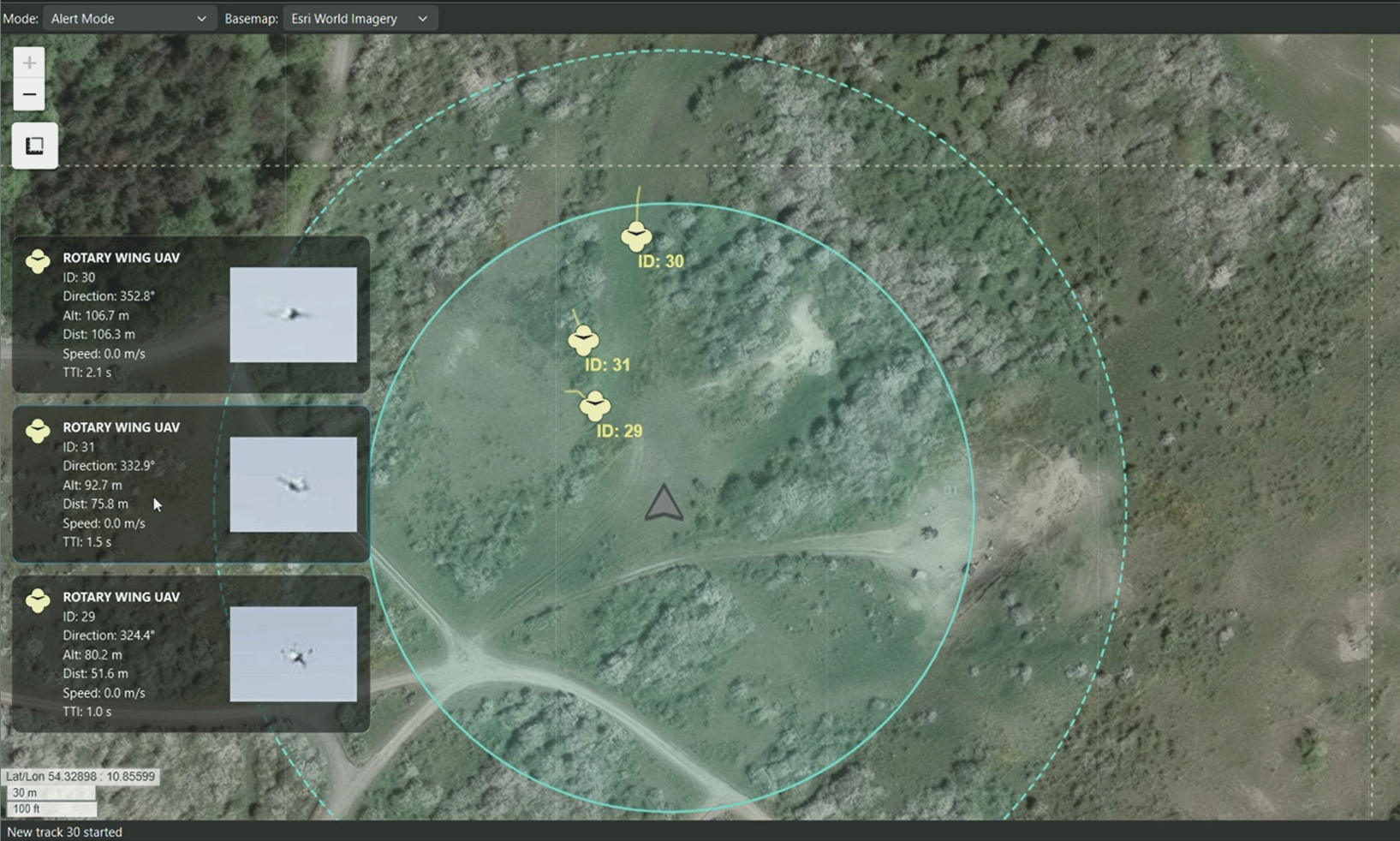Click the '100 ft' scale bar

pyautogui.click(x=51, y=808)
